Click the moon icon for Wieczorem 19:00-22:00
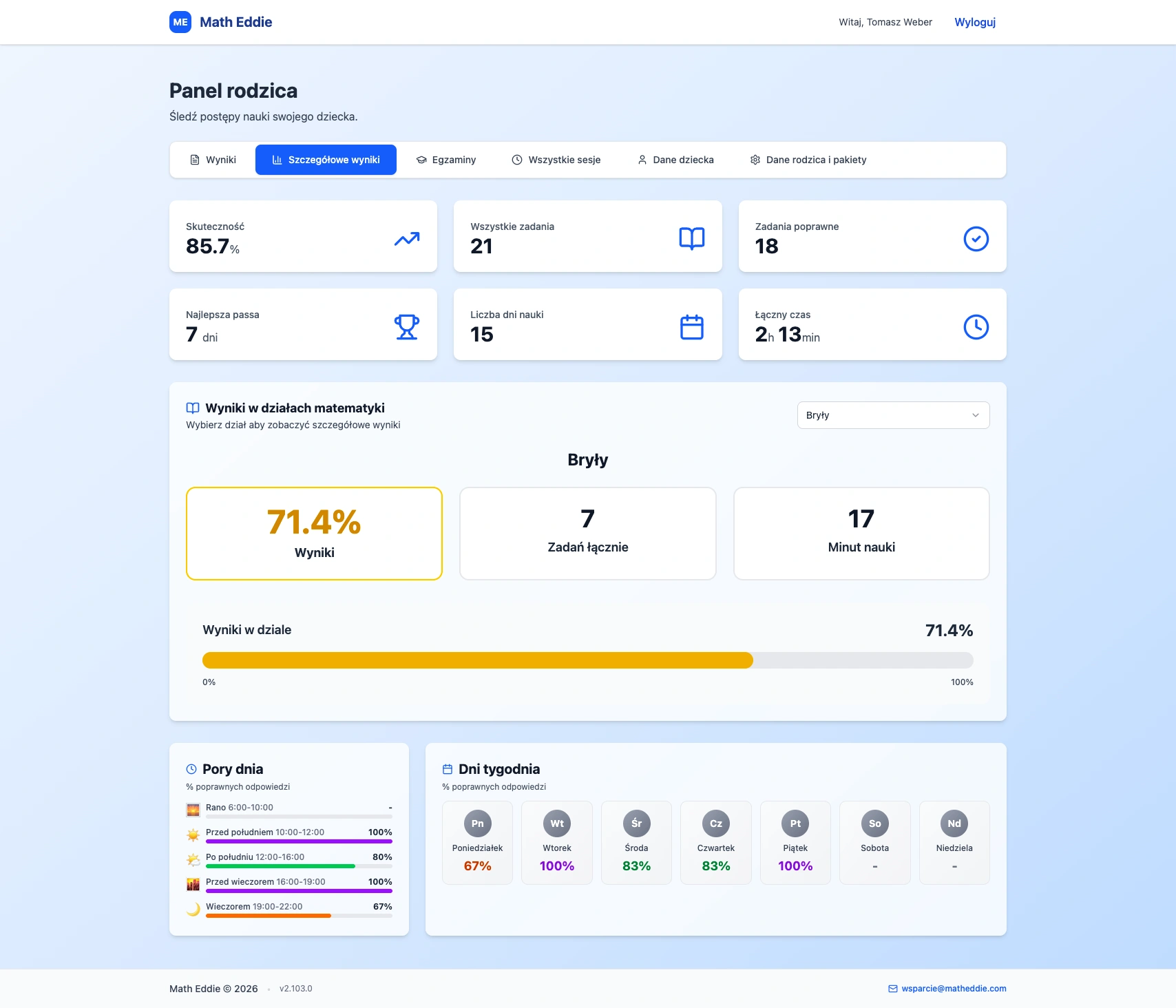 click(x=193, y=909)
